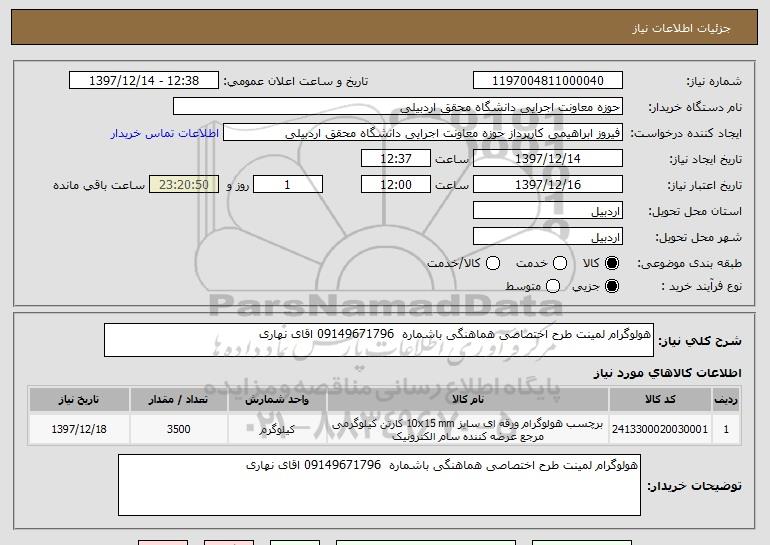Image resolution: width=770 pixels, height=545 pixels.
Task: Click product code cell 2413300020030001
Action: coord(660,430)
